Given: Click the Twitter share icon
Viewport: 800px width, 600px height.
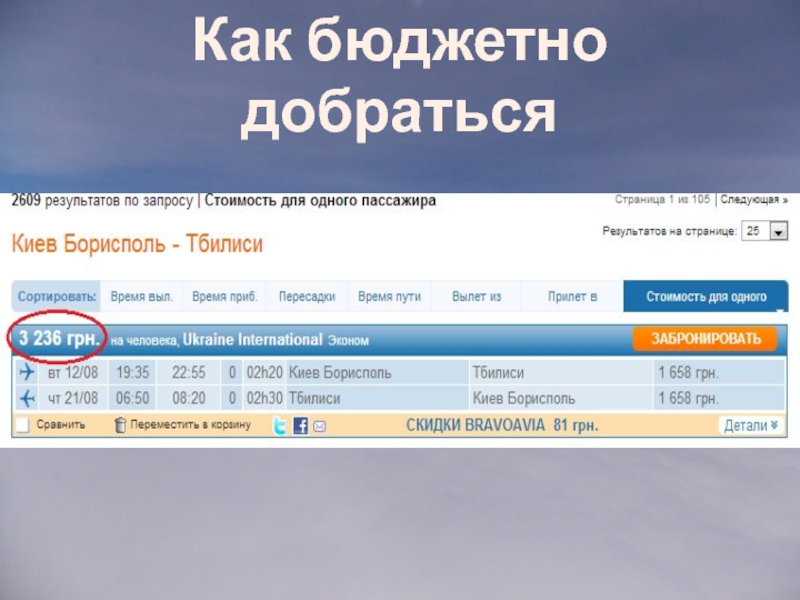Looking at the screenshot, I should click(x=281, y=426).
